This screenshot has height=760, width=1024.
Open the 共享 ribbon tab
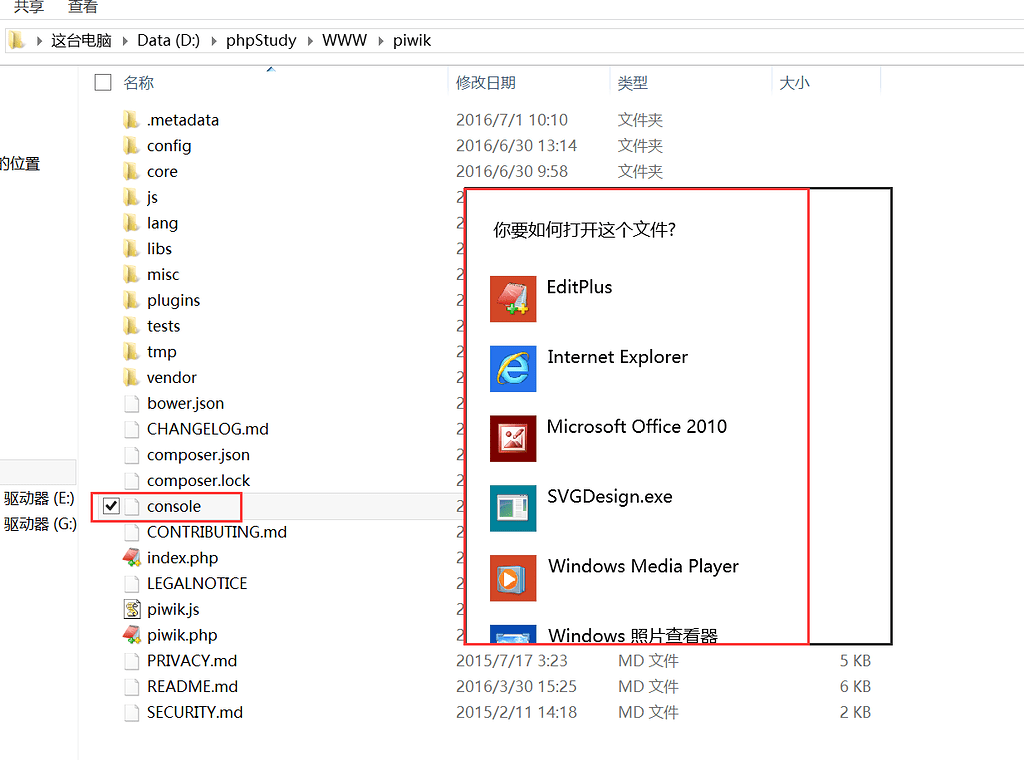pos(29,7)
